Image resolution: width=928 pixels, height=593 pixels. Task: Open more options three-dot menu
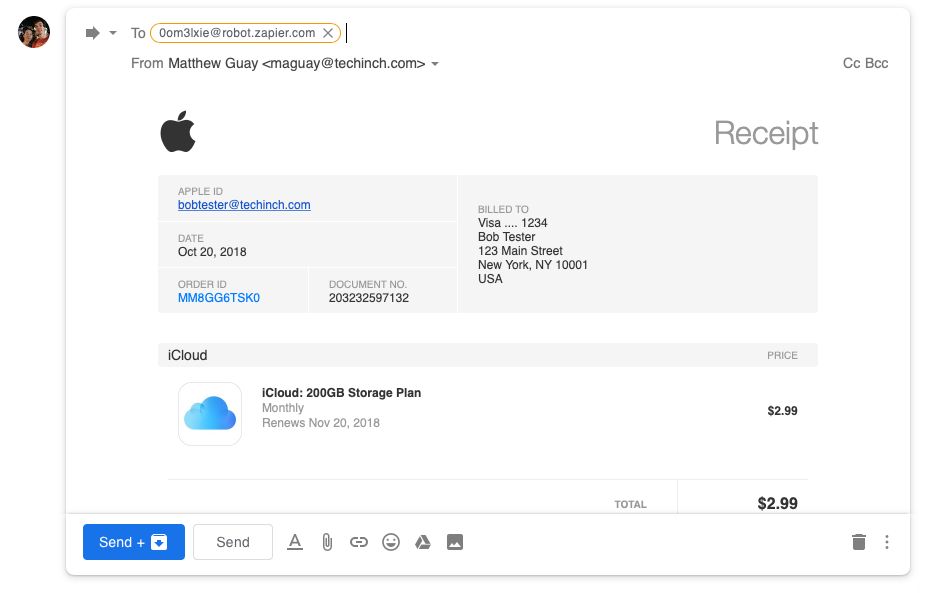pos(887,542)
